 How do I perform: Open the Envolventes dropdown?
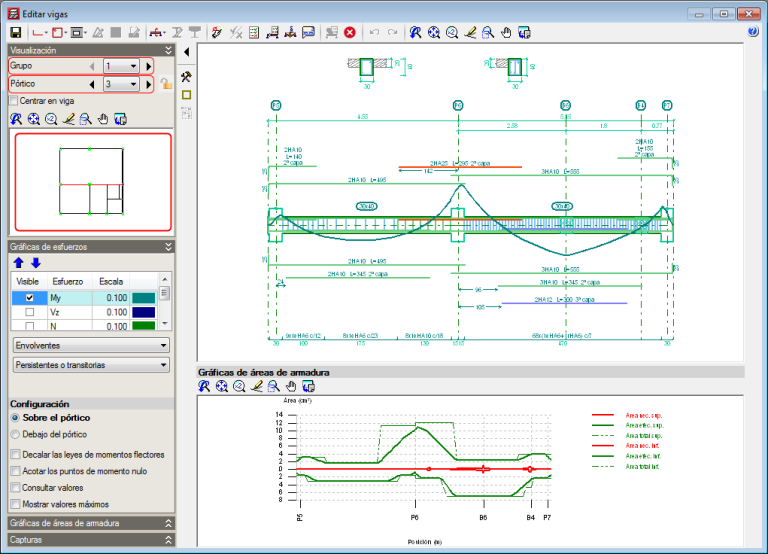pyautogui.click(x=90, y=345)
